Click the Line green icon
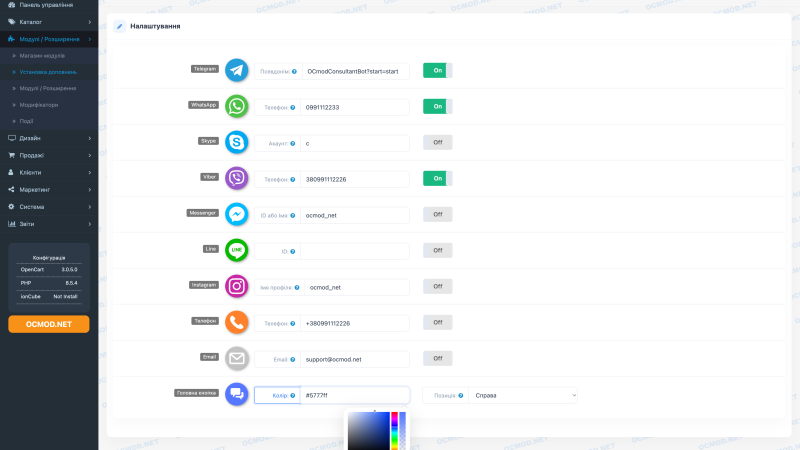Screen dimensions: 800x450 tap(237, 250)
